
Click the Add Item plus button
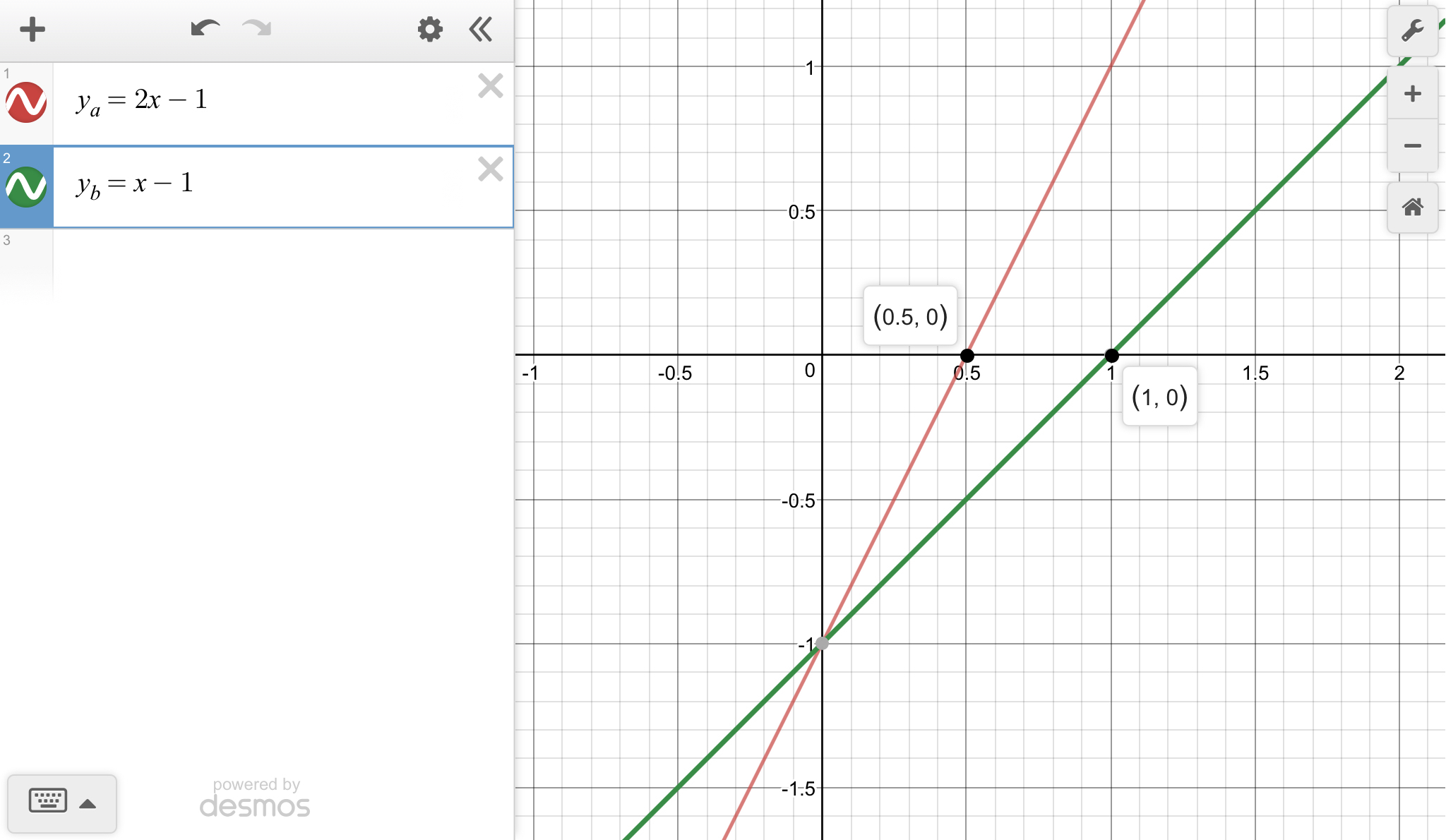[x=32, y=30]
